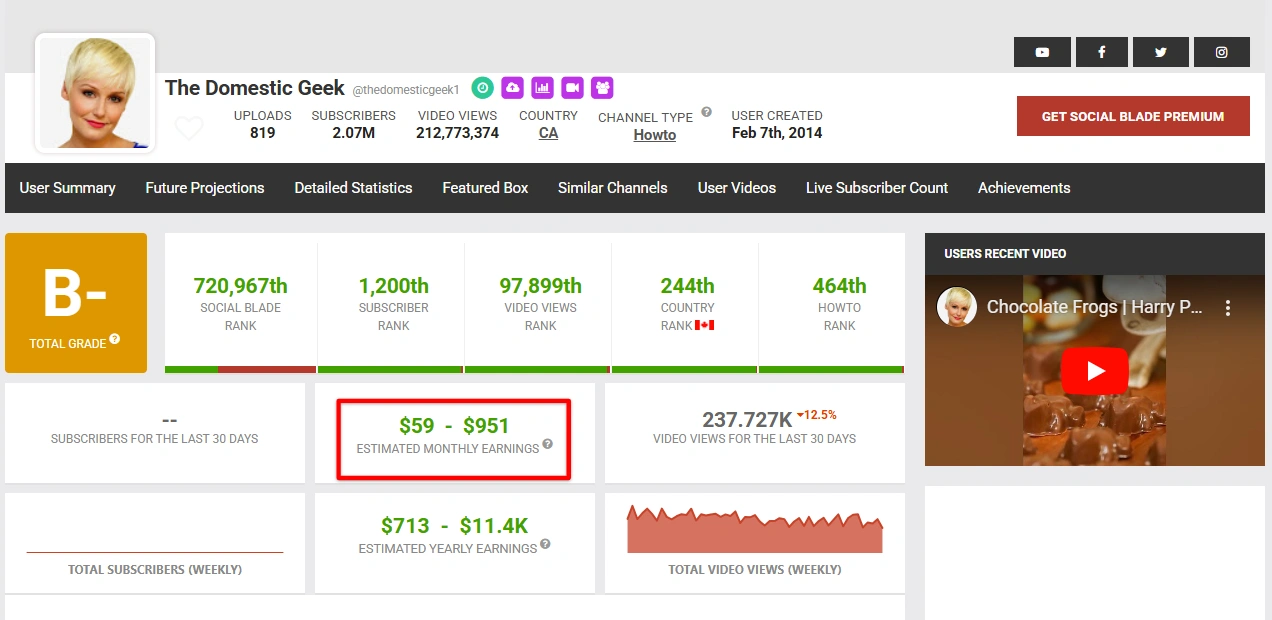Open the Future Projections tab
This screenshot has width=1272, height=620.
tap(205, 188)
